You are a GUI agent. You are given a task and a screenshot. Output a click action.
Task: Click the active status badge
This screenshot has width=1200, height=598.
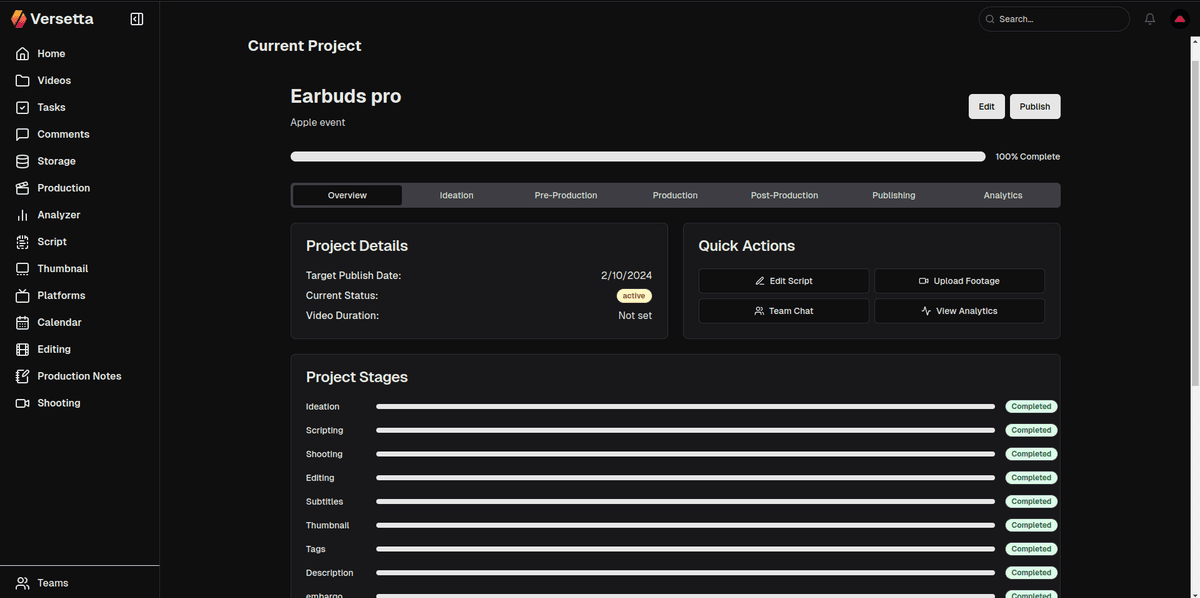coord(634,296)
